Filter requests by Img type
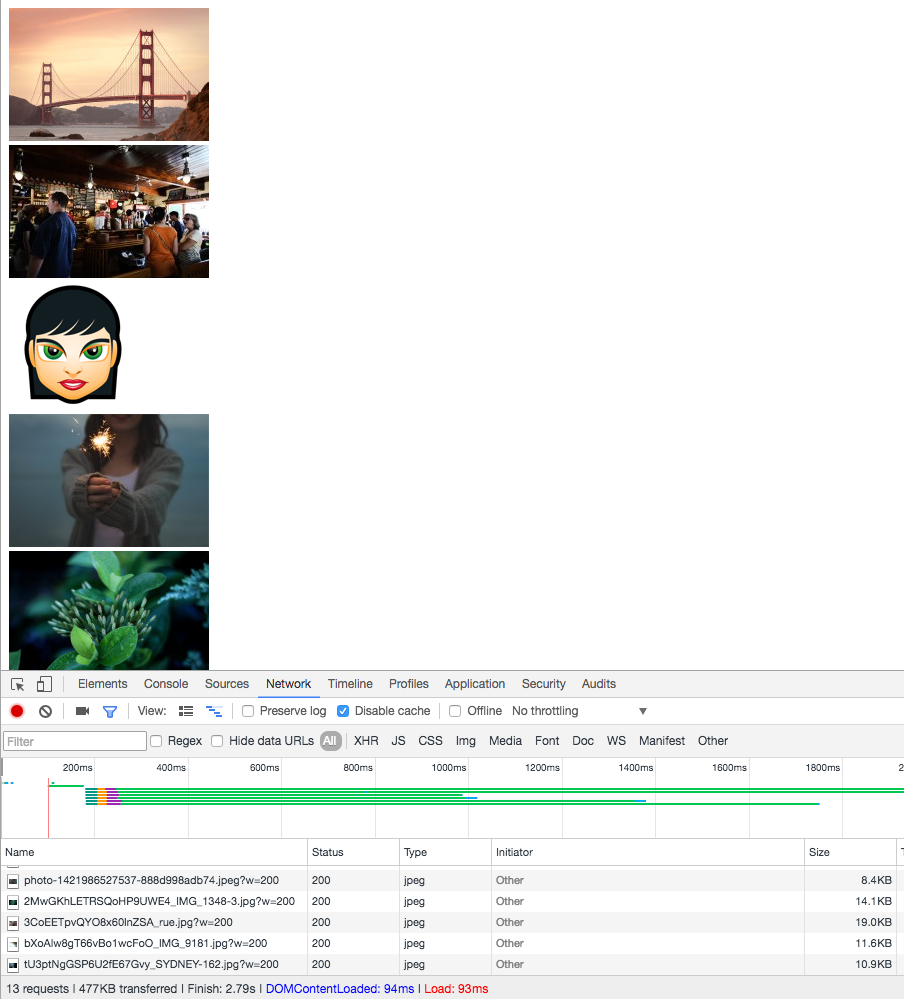Screen dimensions: 904x999 coord(466,741)
